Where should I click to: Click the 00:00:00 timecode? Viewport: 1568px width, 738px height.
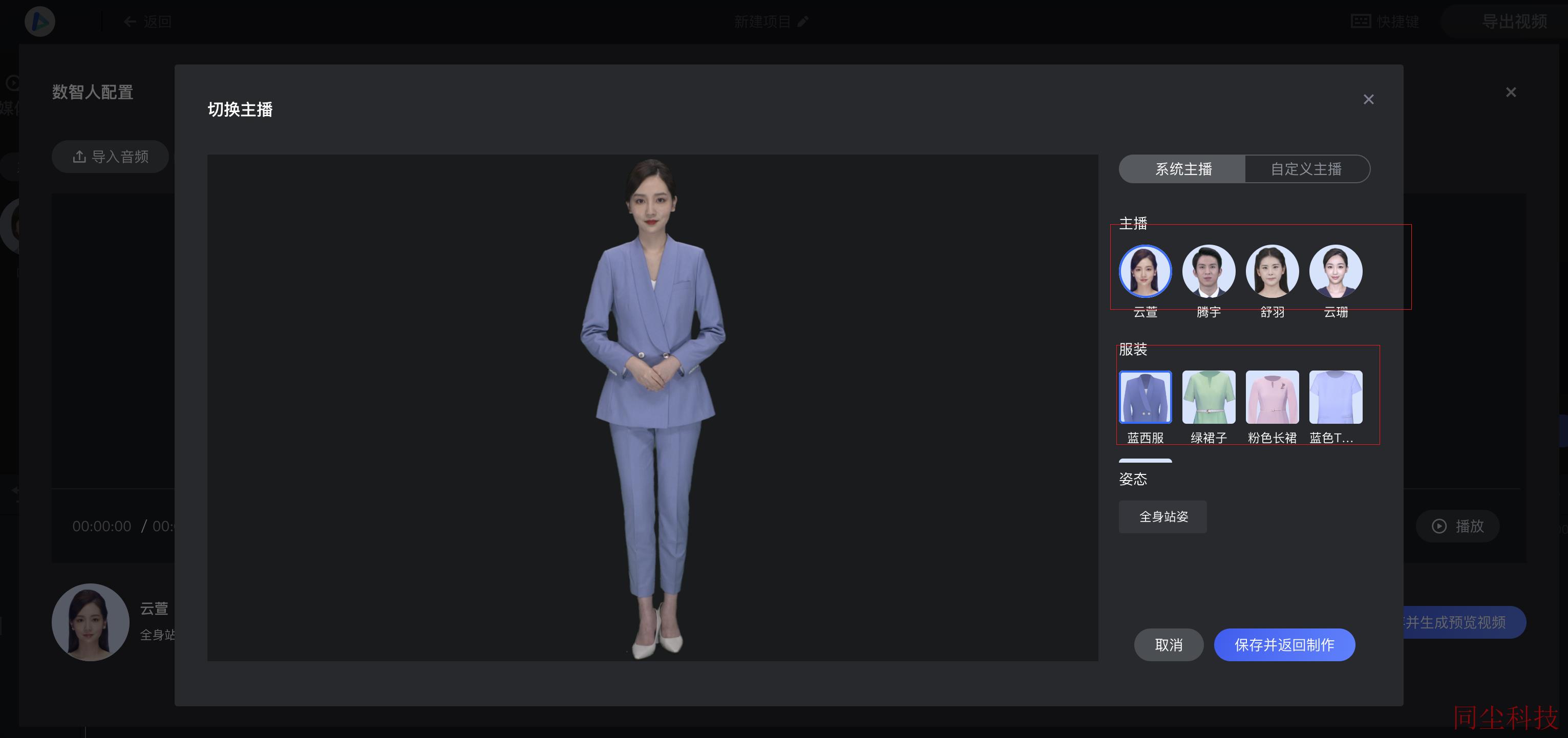pos(102,526)
